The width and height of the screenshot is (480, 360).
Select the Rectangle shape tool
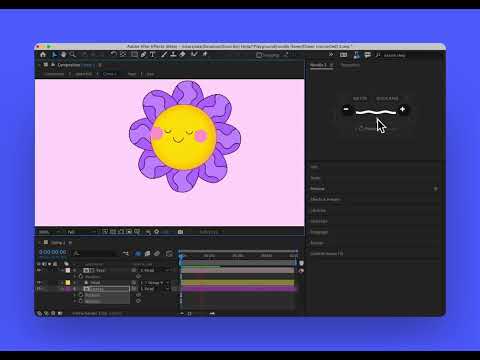pos(134,55)
